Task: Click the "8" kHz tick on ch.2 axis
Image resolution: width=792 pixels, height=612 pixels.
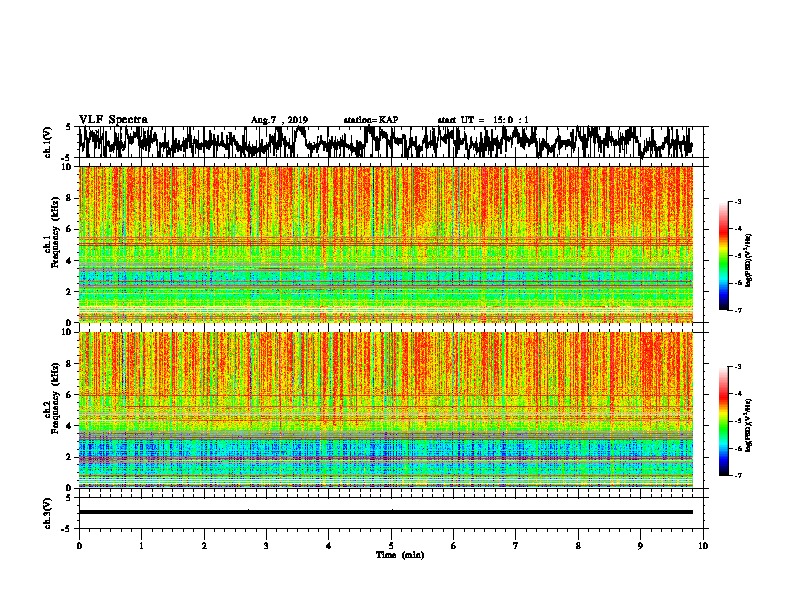Action: pyautogui.click(x=70, y=364)
